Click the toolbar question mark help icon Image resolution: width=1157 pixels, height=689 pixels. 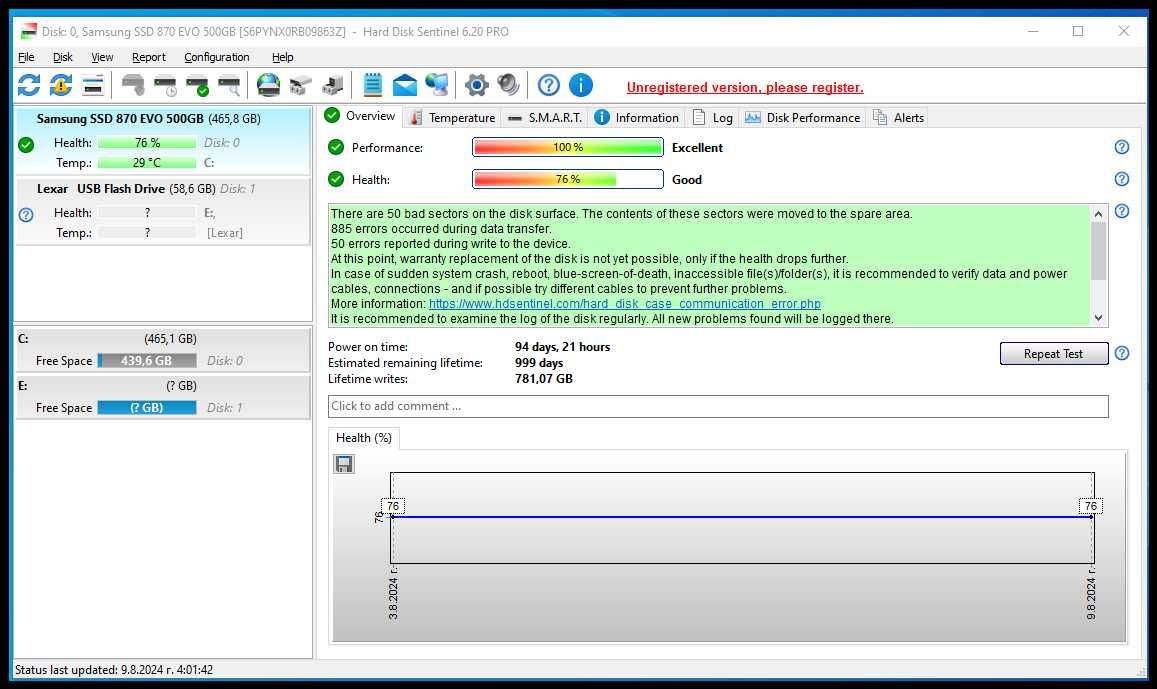[x=548, y=86]
